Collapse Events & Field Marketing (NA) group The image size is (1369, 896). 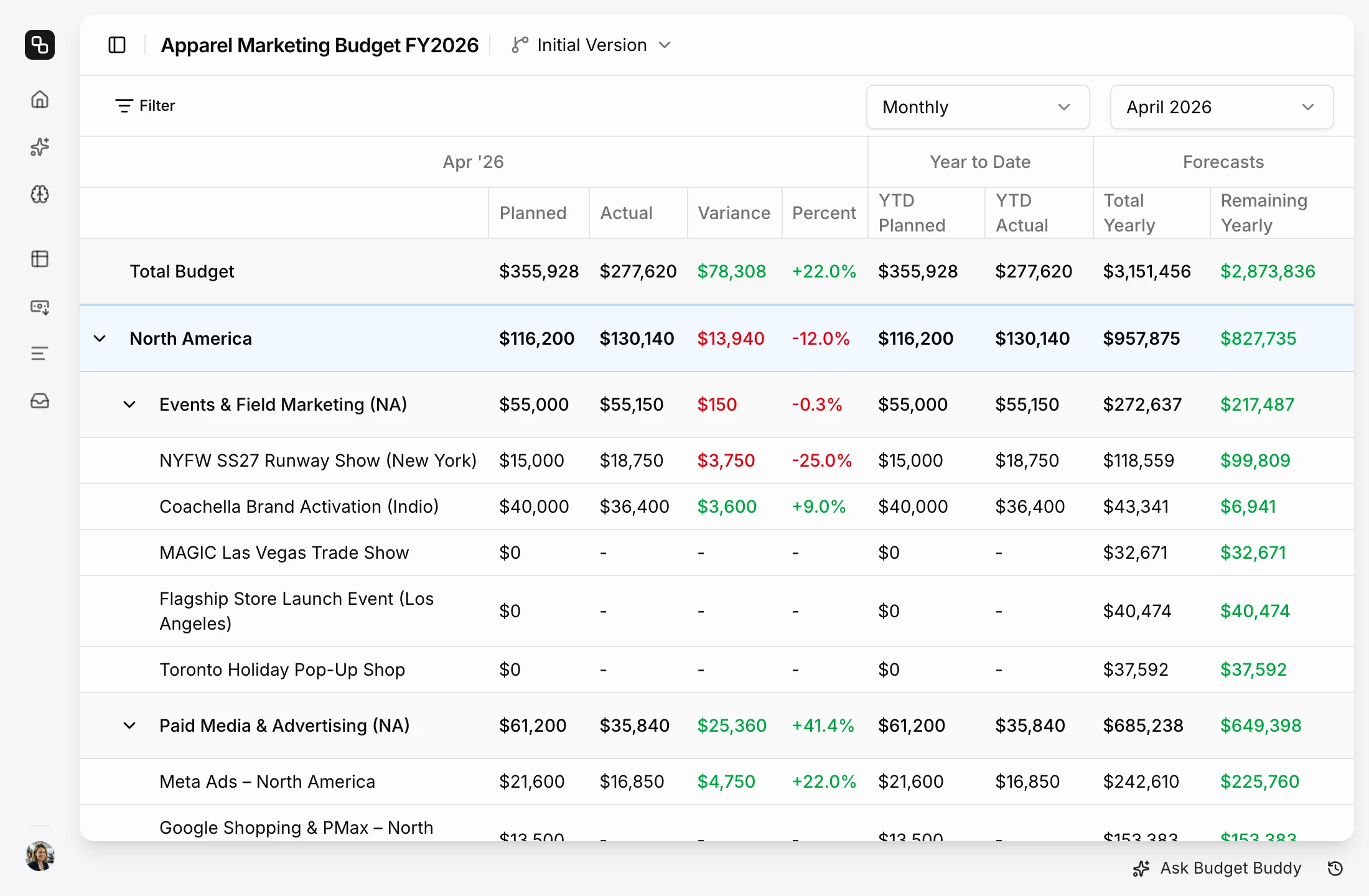coord(129,404)
